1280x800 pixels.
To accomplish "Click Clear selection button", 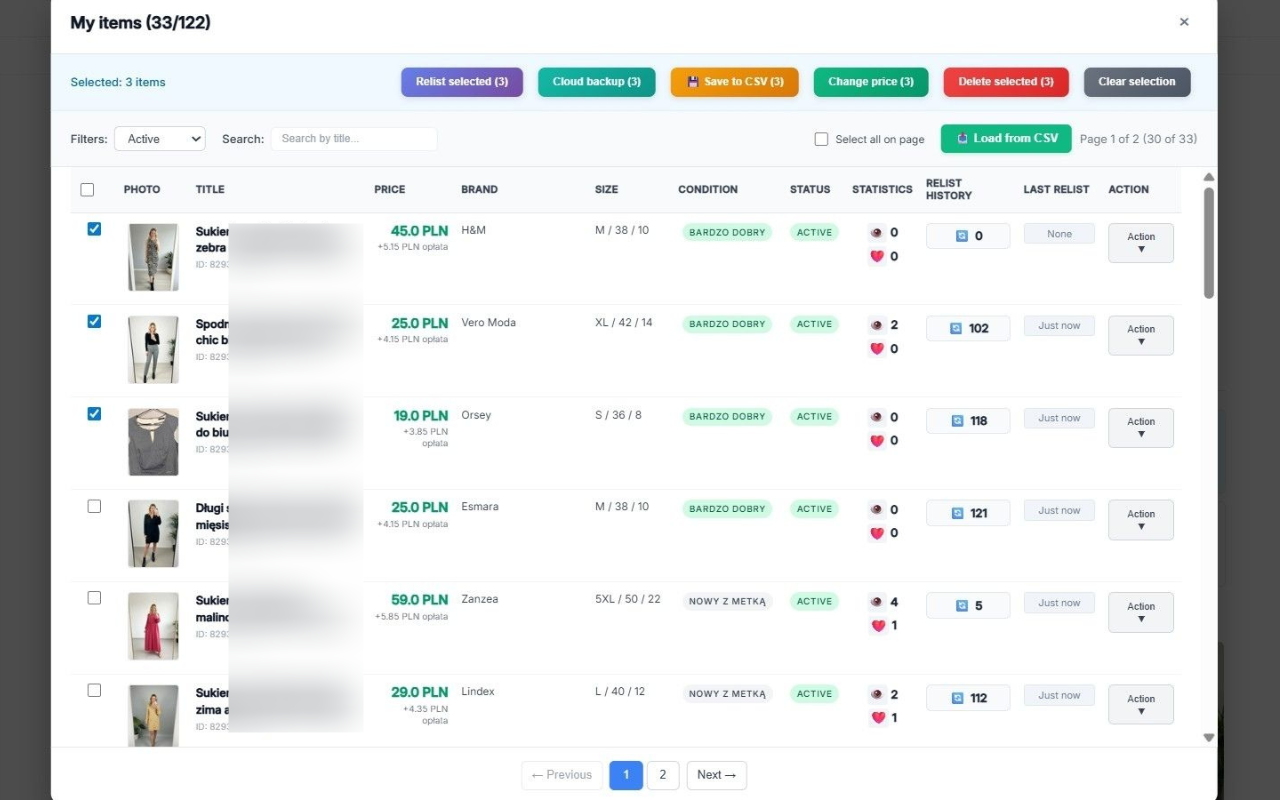I will [1137, 82].
